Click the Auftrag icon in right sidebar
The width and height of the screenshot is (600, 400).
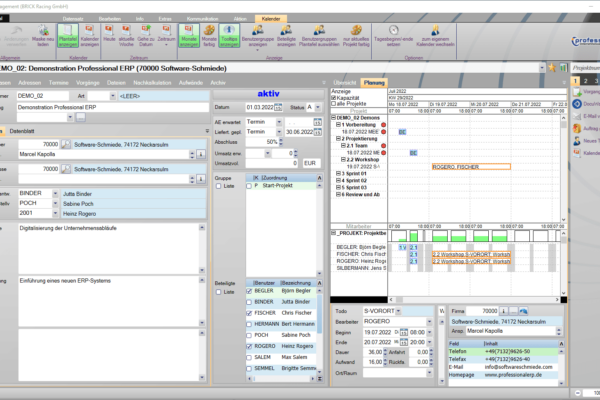(577, 128)
